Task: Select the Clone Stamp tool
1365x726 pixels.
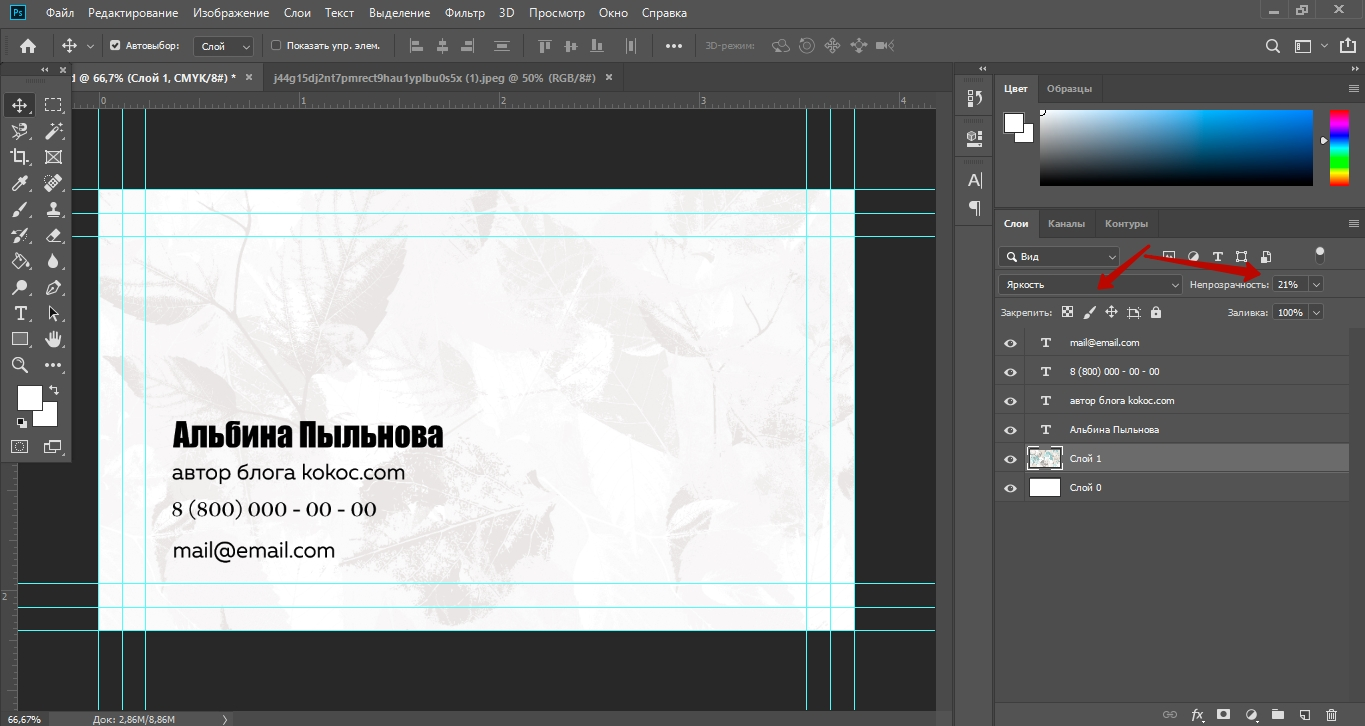Action: [x=53, y=209]
